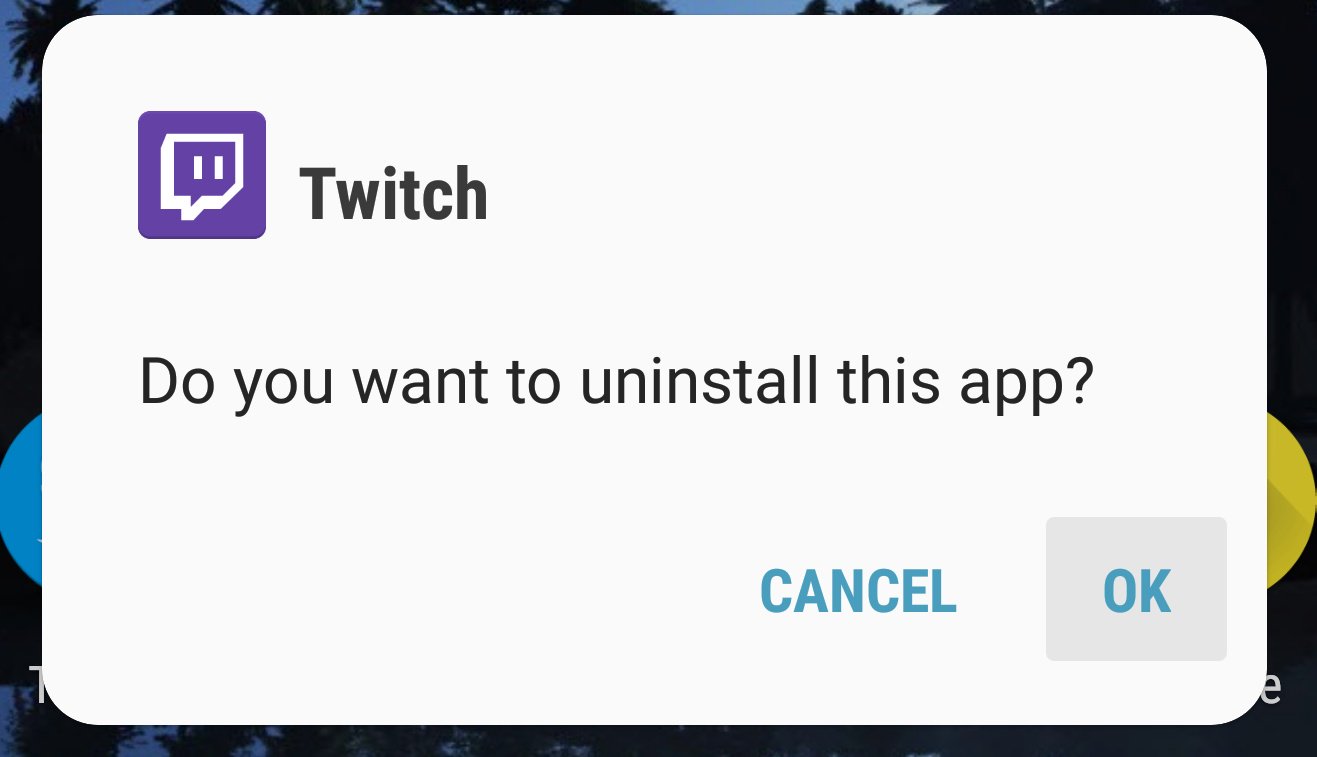Click the Twitch app name title
Image resolution: width=1317 pixels, height=757 pixels.
coord(393,194)
